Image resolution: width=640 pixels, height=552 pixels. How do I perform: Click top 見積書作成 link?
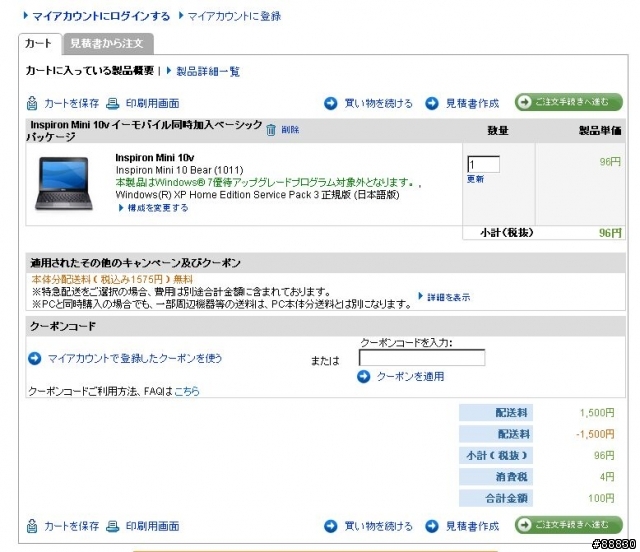(x=472, y=104)
